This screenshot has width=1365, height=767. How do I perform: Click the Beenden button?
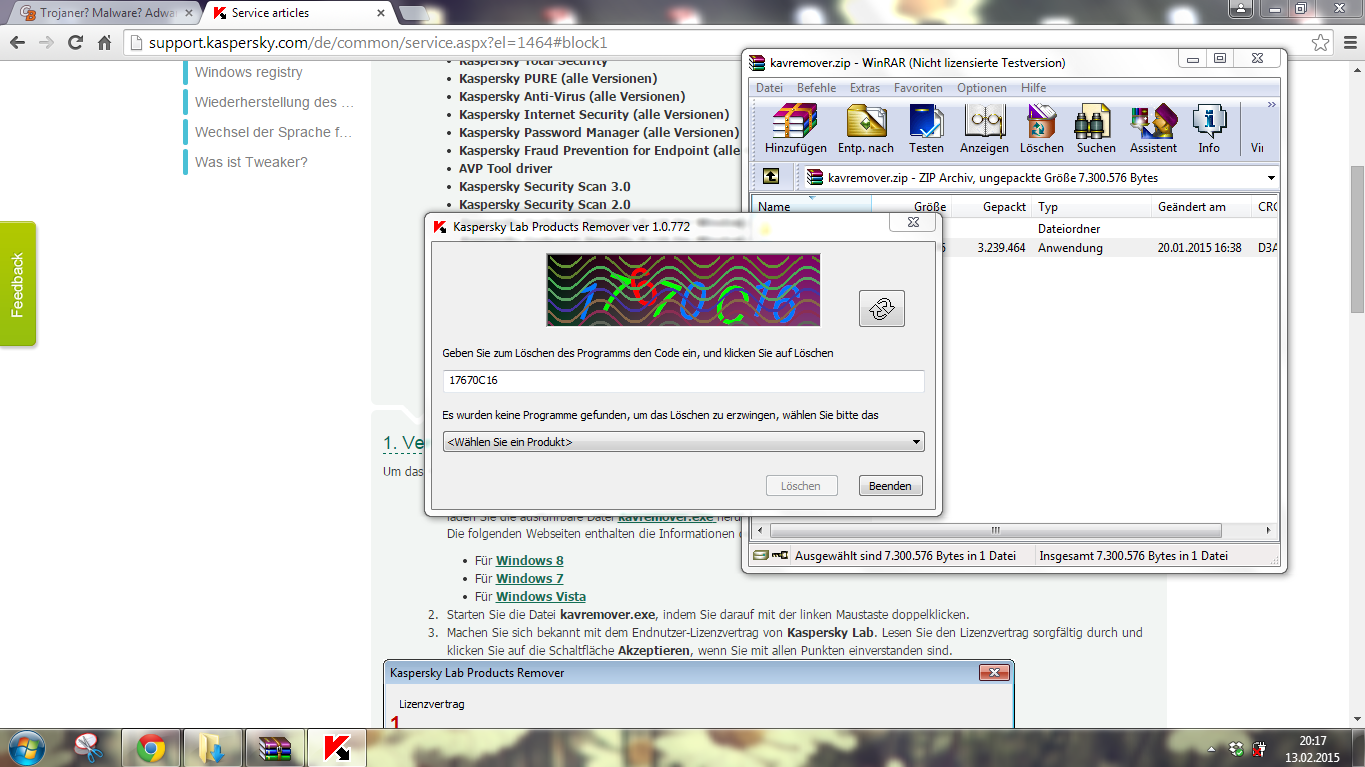[890, 486]
